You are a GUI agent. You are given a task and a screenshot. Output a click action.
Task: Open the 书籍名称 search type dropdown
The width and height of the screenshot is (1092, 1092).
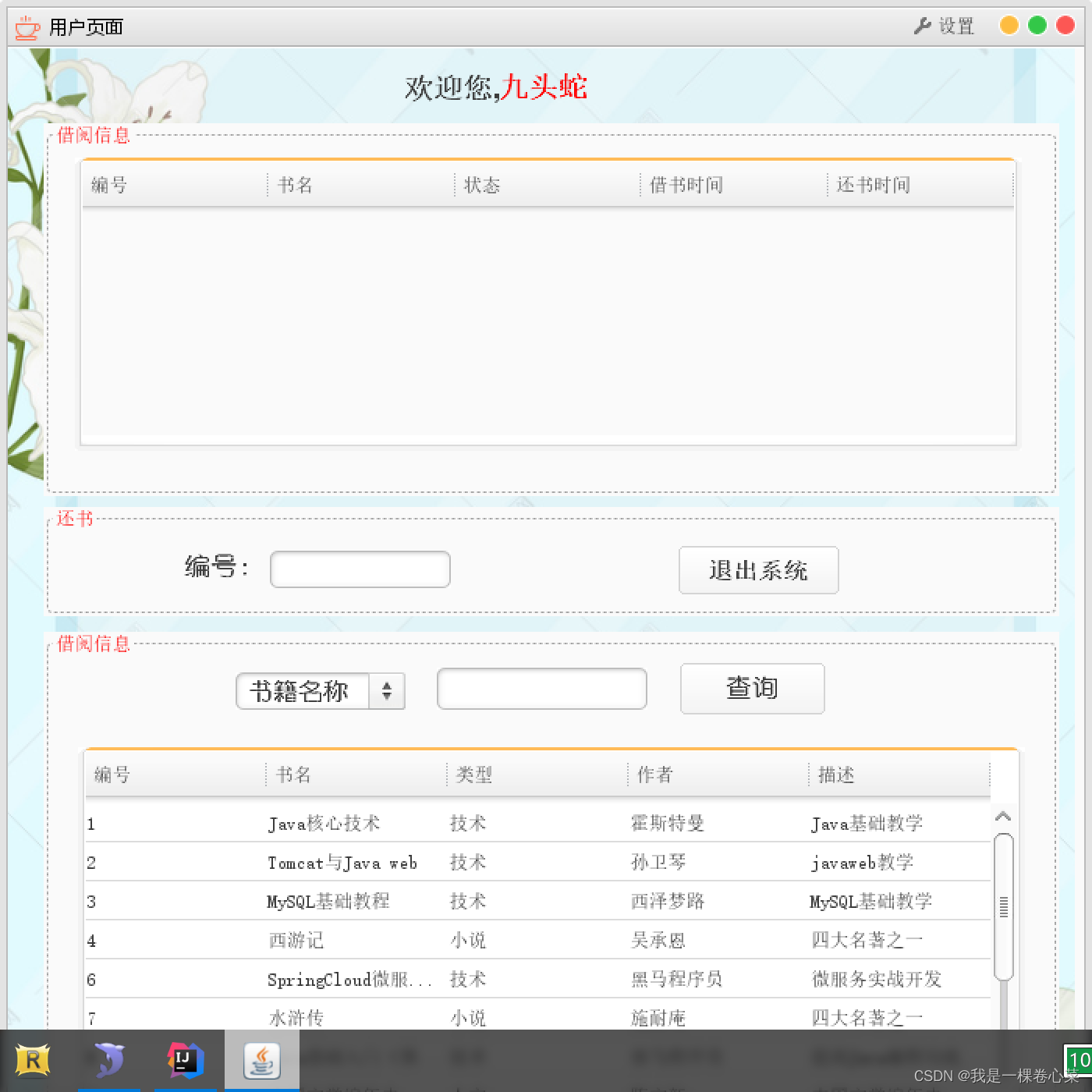pyautogui.click(x=321, y=691)
